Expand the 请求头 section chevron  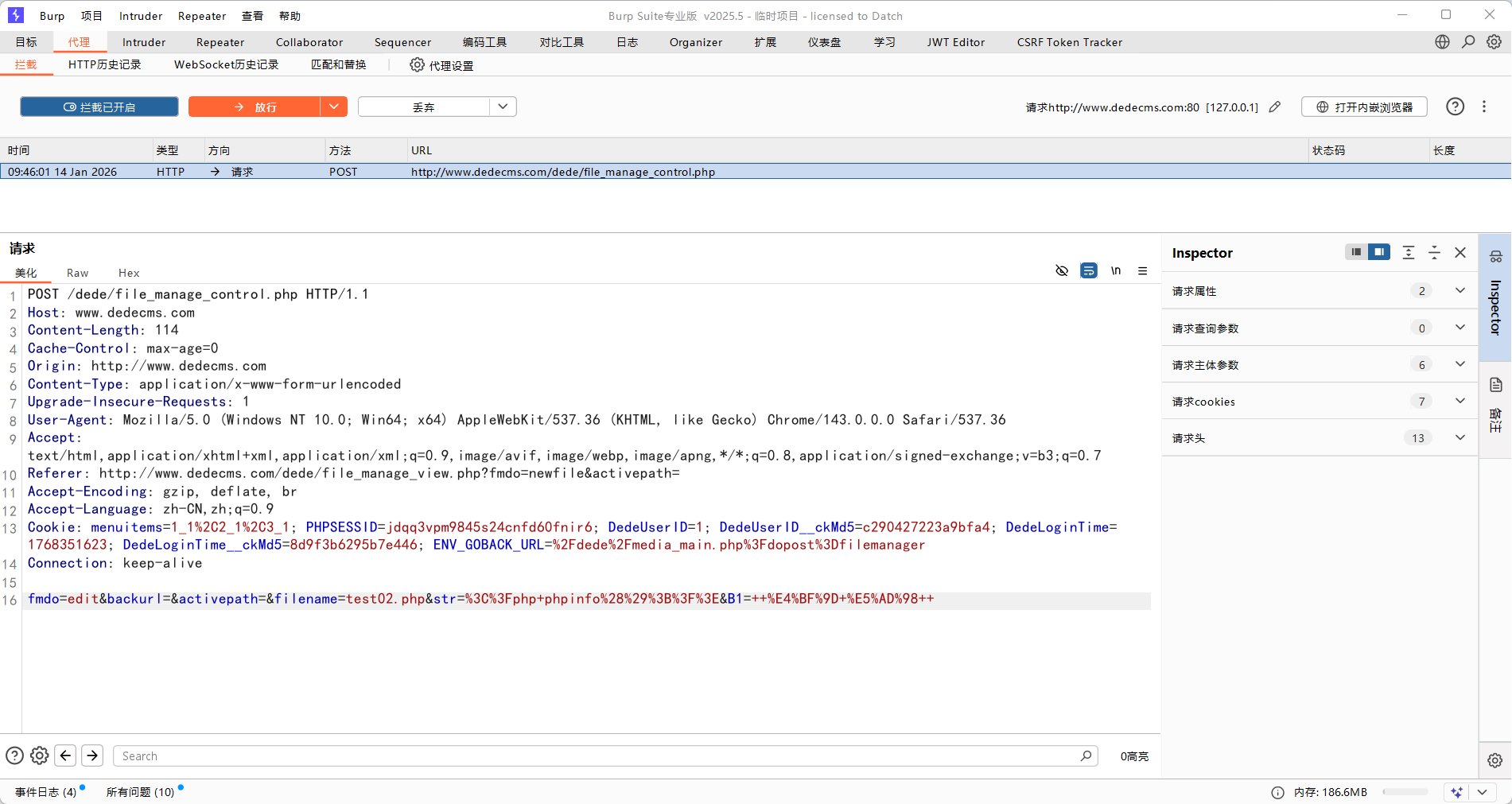(1460, 437)
